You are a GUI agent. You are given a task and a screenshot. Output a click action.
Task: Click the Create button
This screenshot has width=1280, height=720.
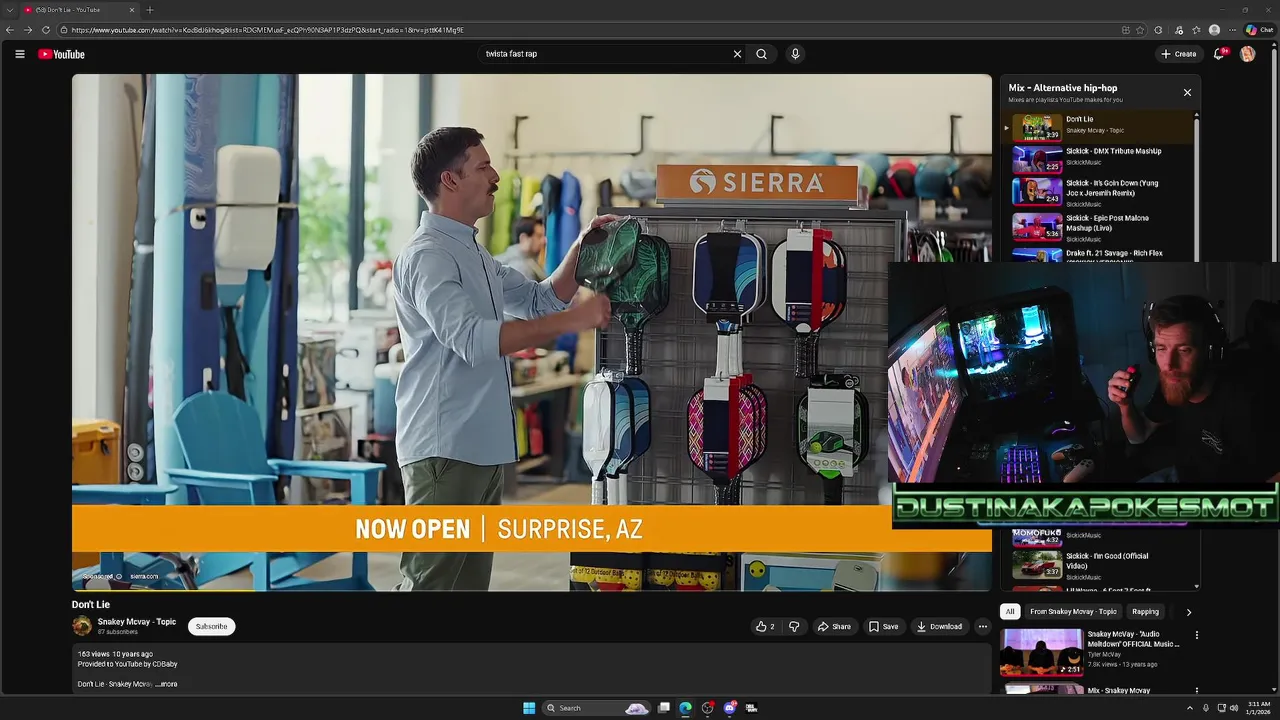(x=1179, y=54)
